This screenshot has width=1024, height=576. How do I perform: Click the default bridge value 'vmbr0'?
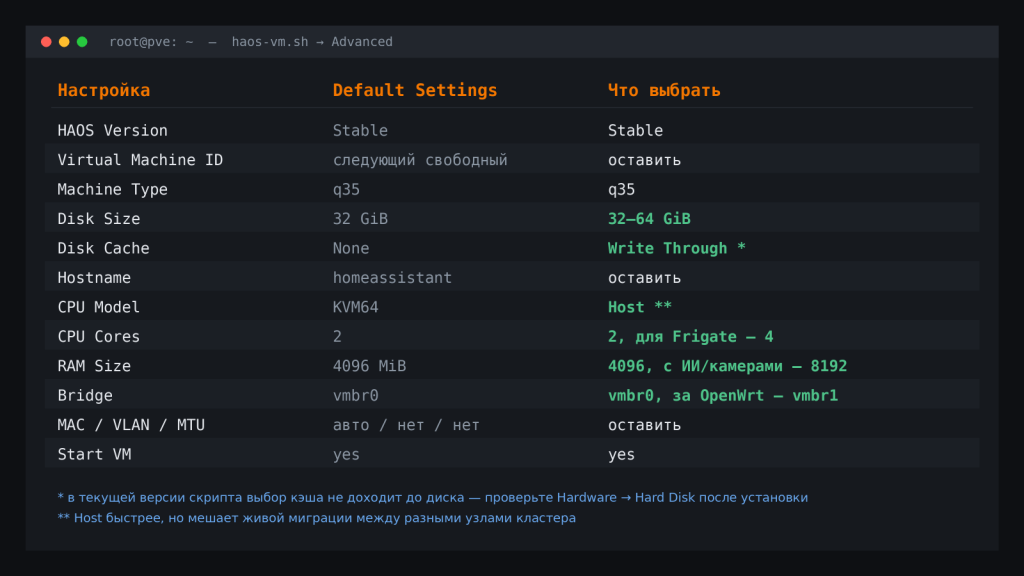[x=355, y=395]
